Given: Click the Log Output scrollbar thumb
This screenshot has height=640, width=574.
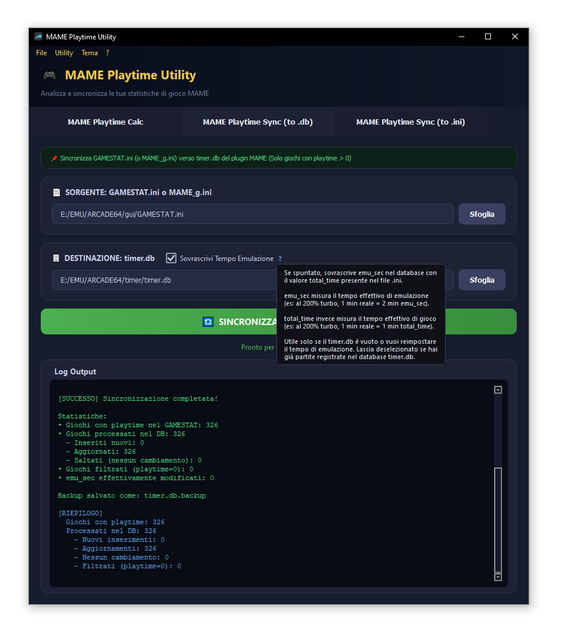Looking at the screenshot, I should point(498,520).
